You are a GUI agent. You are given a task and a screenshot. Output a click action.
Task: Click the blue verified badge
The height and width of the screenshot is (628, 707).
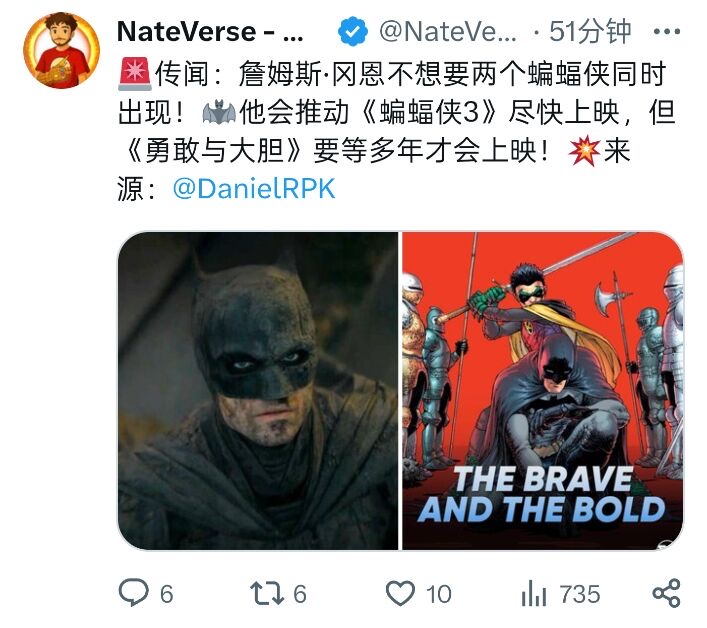pos(353,31)
